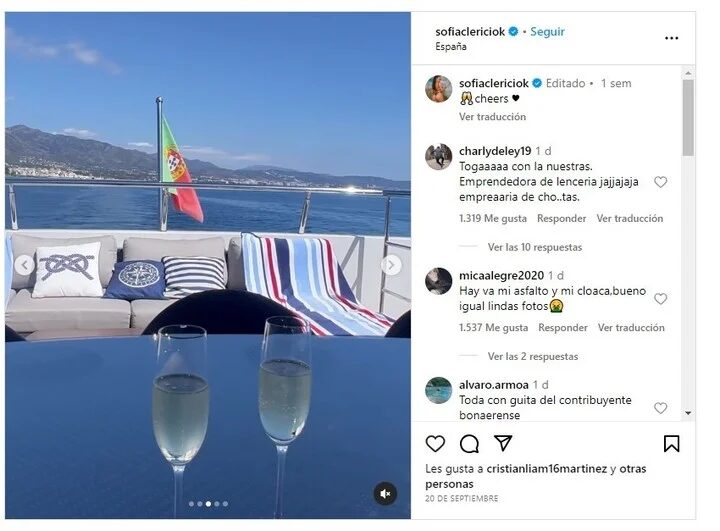Open comments with the speech bubble icon
The height and width of the screenshot is (531, 720).
pos(469,443)
